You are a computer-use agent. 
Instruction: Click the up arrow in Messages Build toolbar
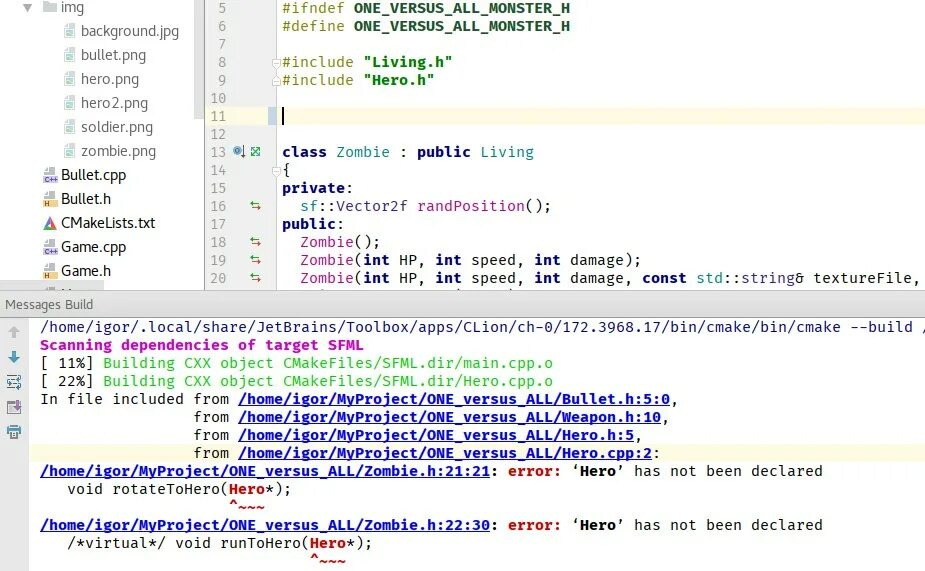(14, 332)
